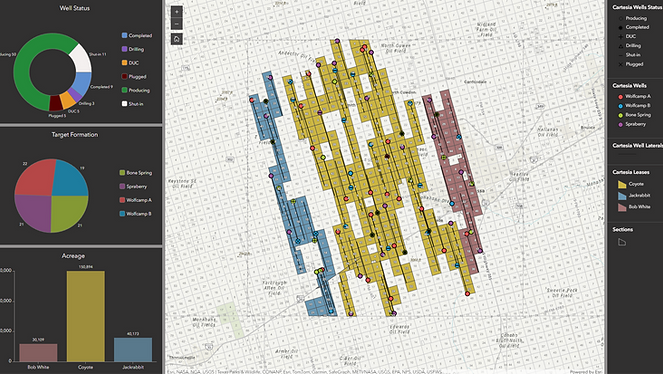Select the Bob White acreage bar

[38, 352]
